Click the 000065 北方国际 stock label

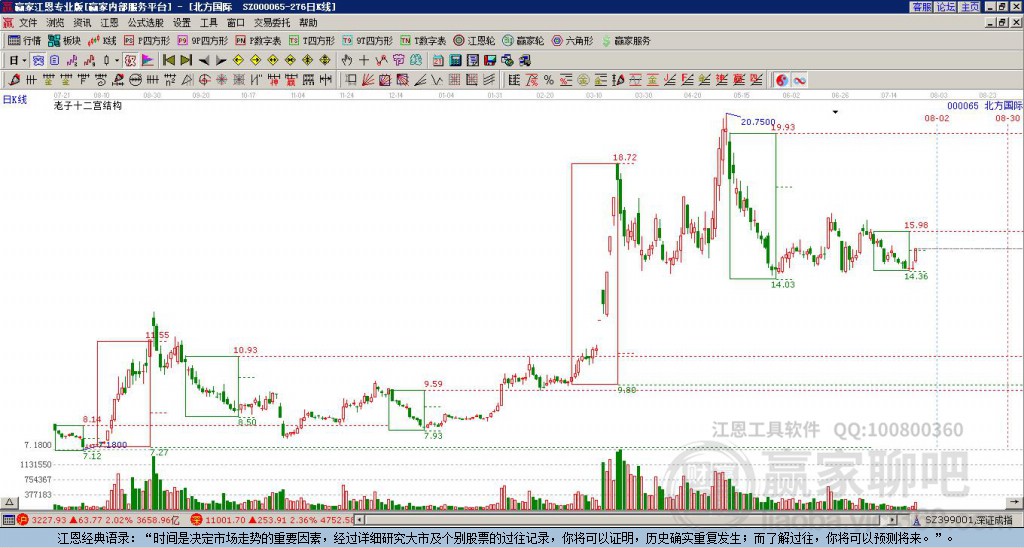coord(985,106)
